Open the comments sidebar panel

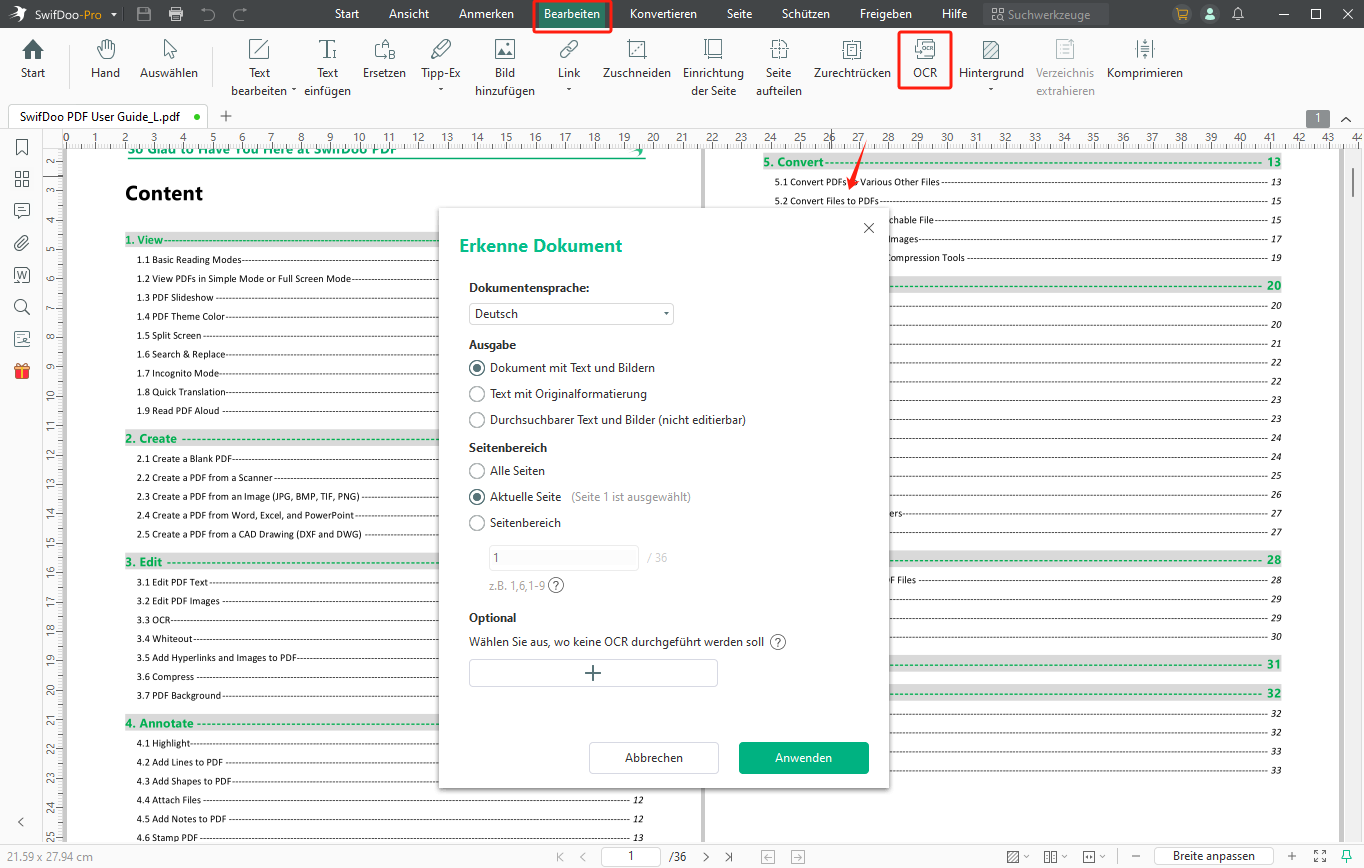[x=21, y=211]
